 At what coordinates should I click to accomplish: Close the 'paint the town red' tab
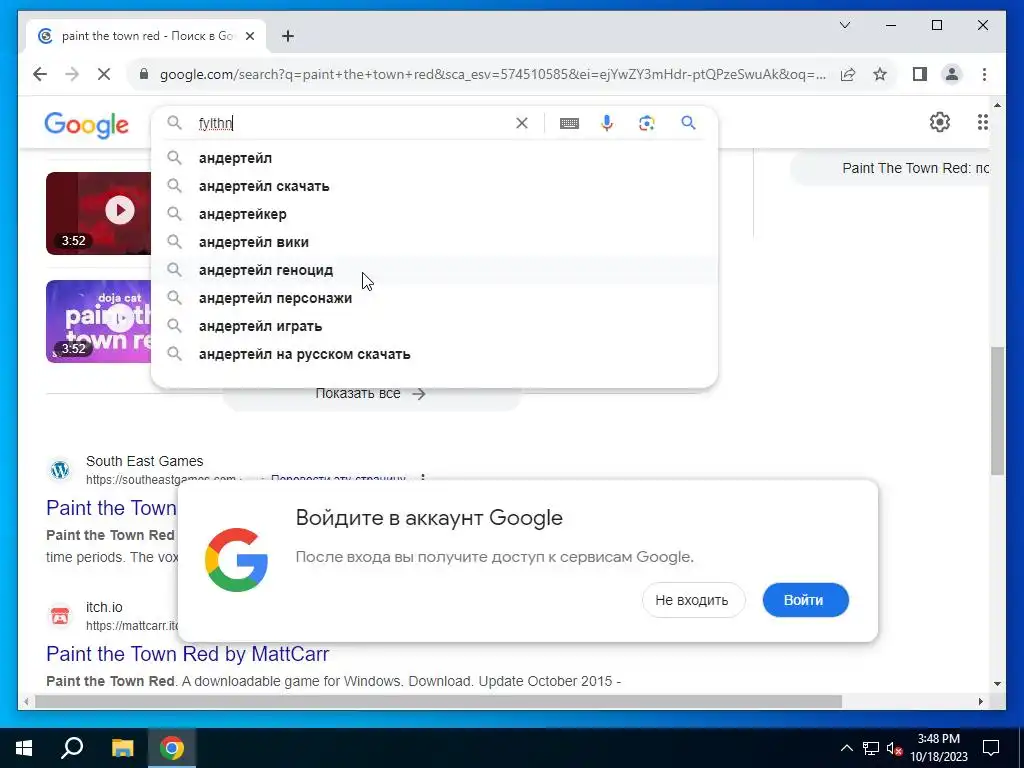click(249, 36)
